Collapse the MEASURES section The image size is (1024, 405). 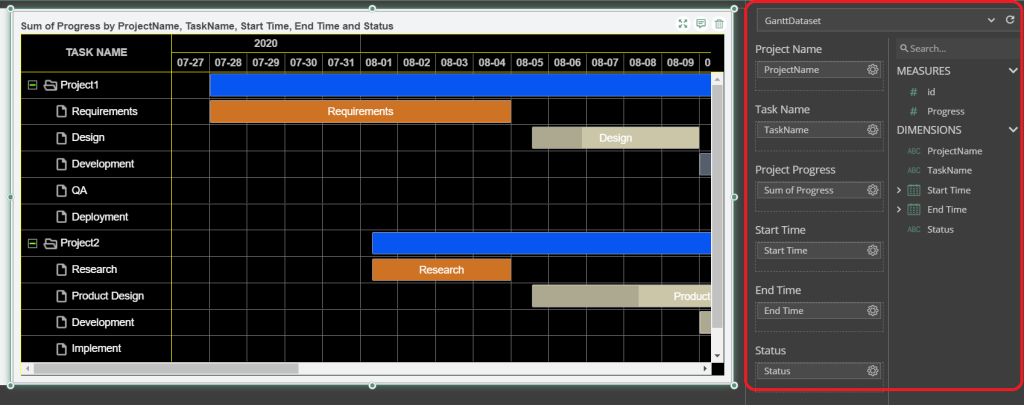pyautogui.click(x=1012, y=71)
